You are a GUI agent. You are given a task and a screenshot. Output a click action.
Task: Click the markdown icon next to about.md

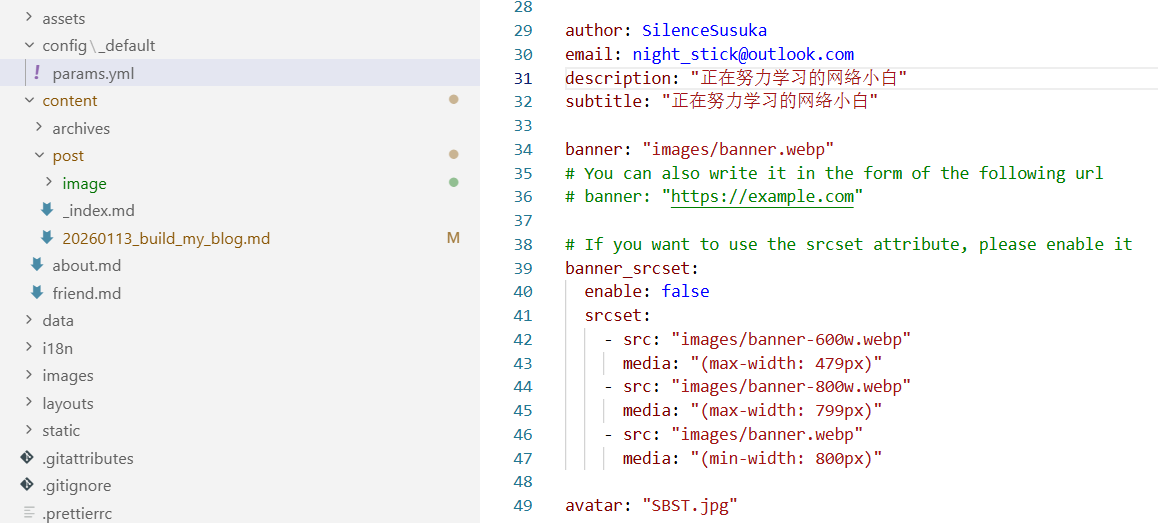coord(37,265)
